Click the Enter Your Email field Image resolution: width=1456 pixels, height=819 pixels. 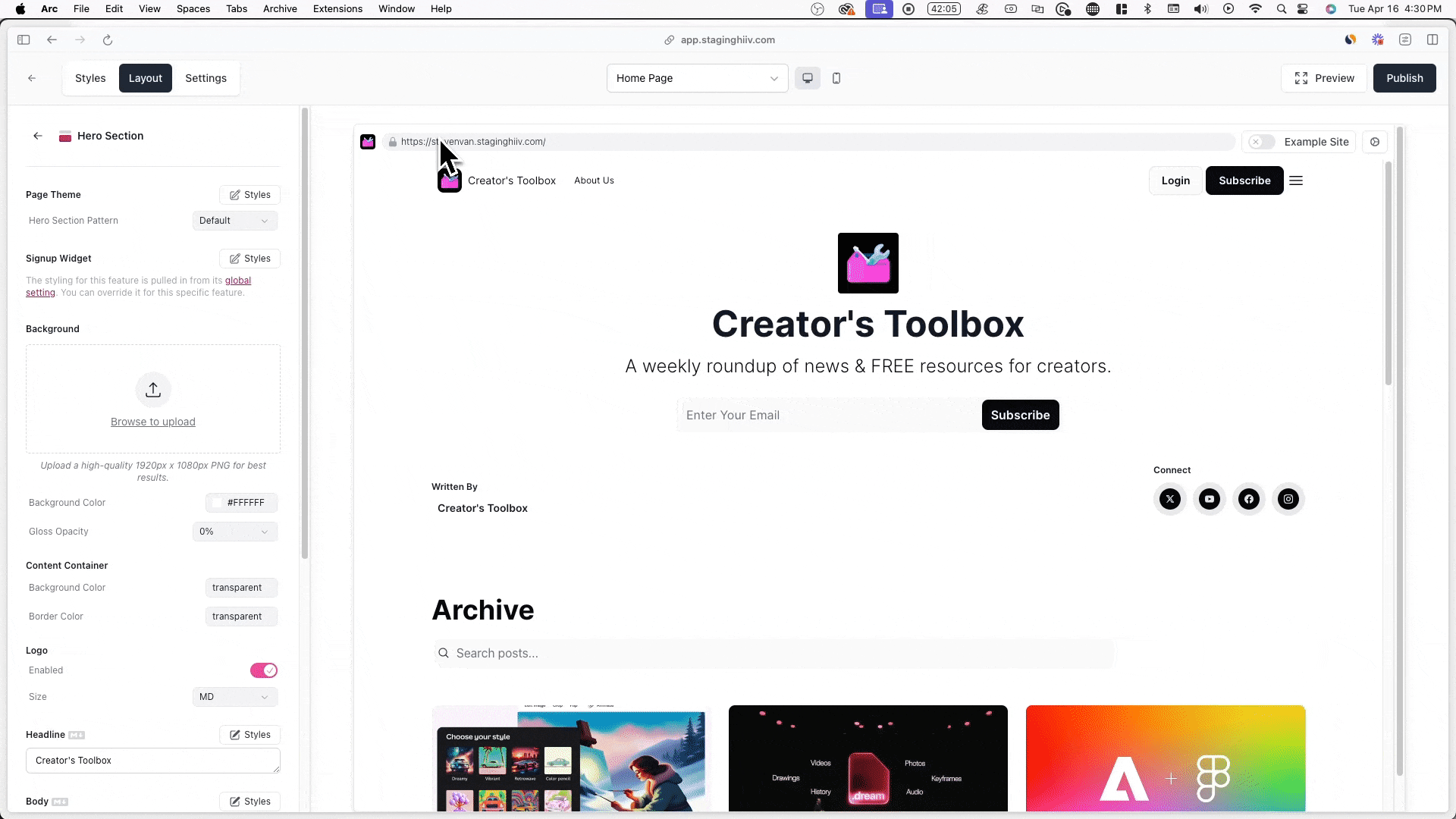point(828,415)
